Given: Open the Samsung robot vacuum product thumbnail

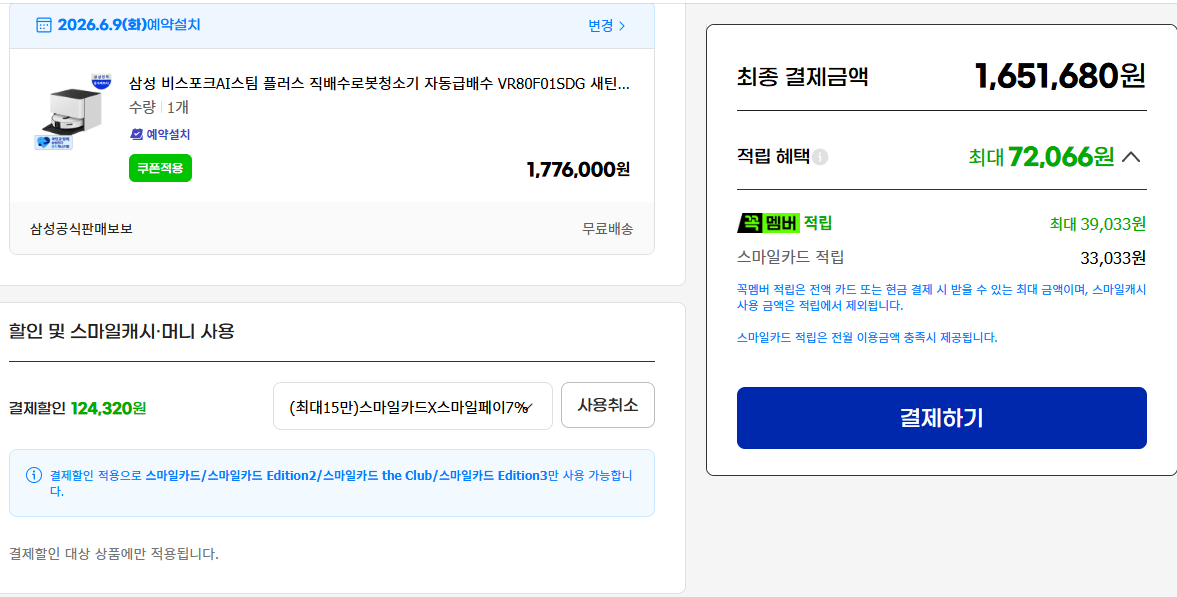Looking at the screenshot, I should tap(73, 113).
